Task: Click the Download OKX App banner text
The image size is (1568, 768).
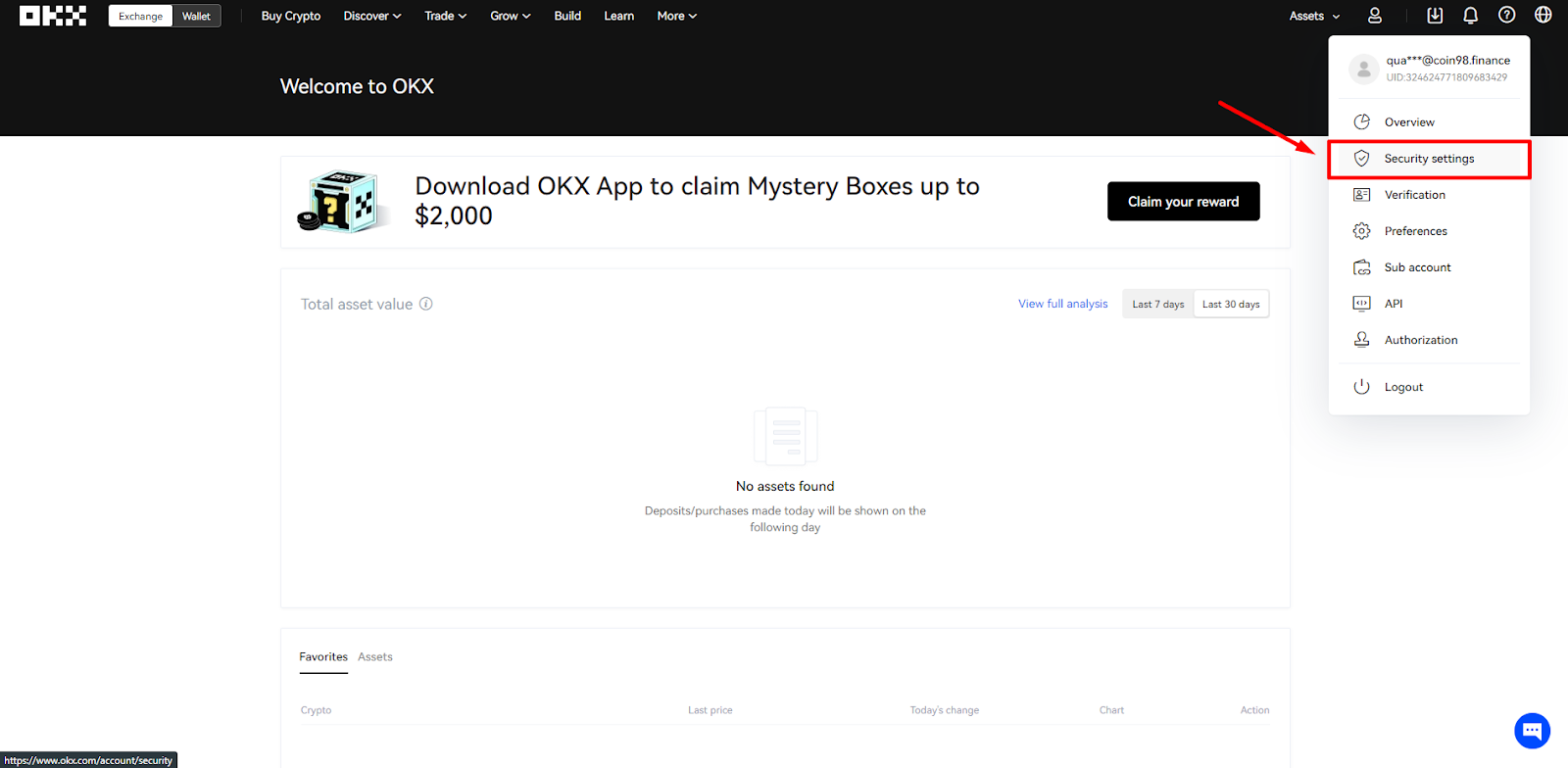Action: pyautogui.click(x=697, y=201)
